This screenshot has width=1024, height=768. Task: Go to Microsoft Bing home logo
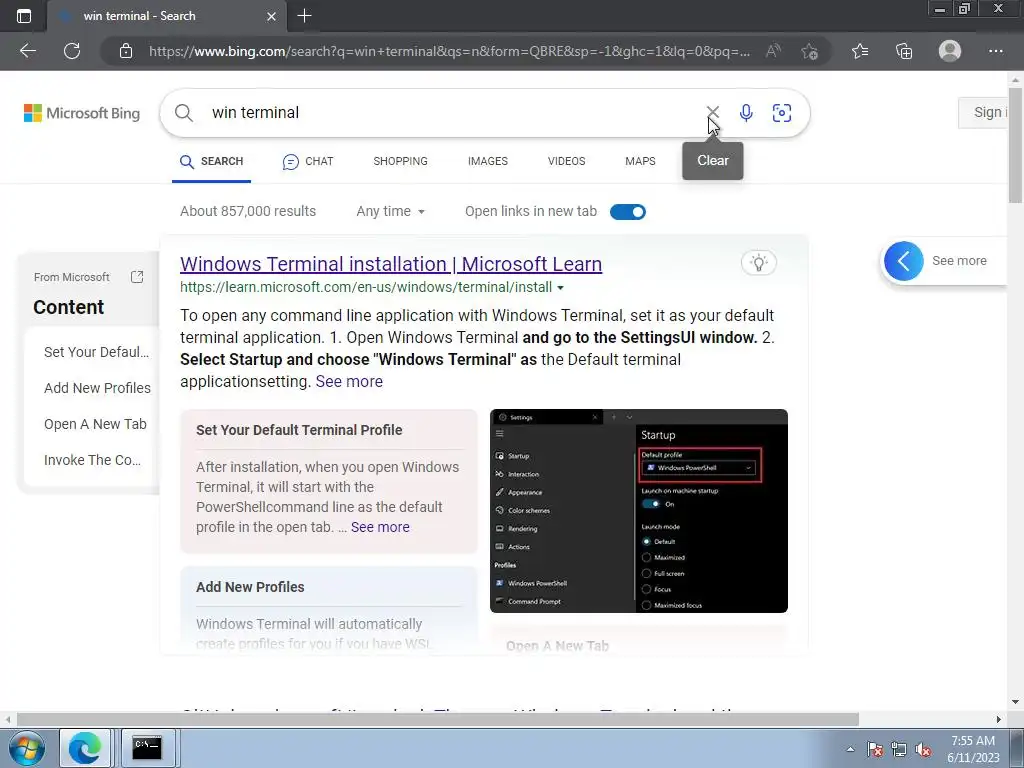[x=82, y=113]
